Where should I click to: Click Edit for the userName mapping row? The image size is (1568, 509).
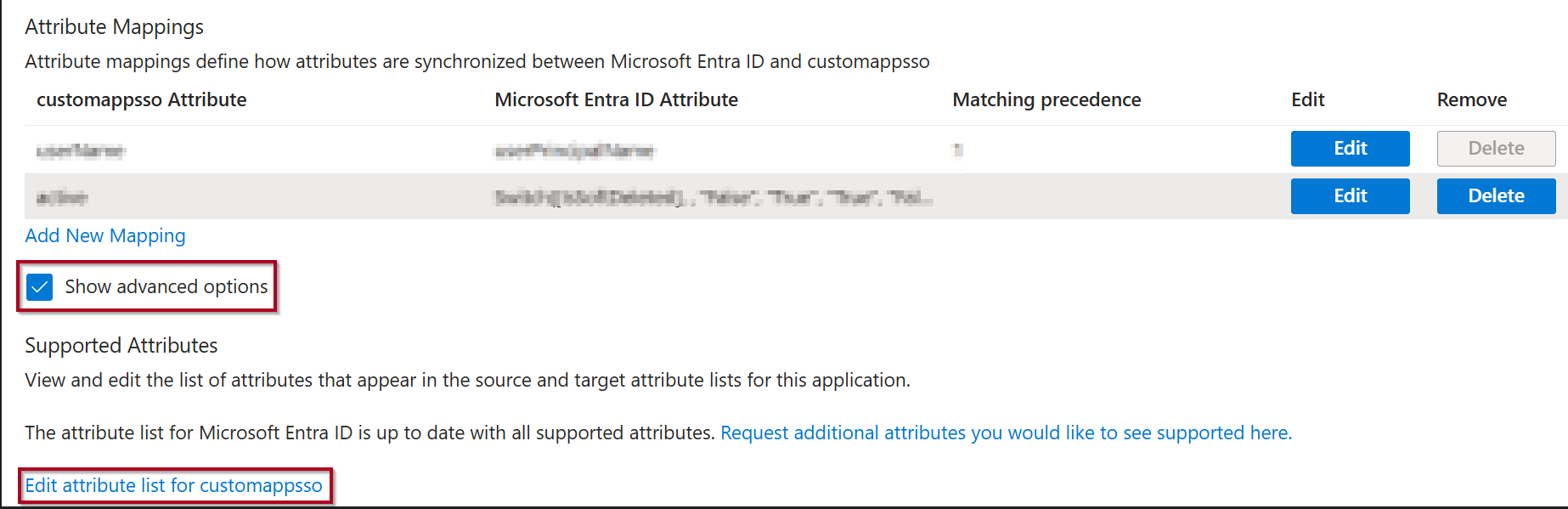click(x=1350, y=149)
